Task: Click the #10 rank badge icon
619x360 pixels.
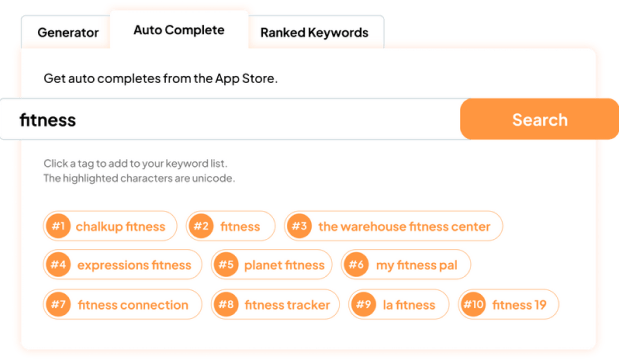Action: [473, 304]
